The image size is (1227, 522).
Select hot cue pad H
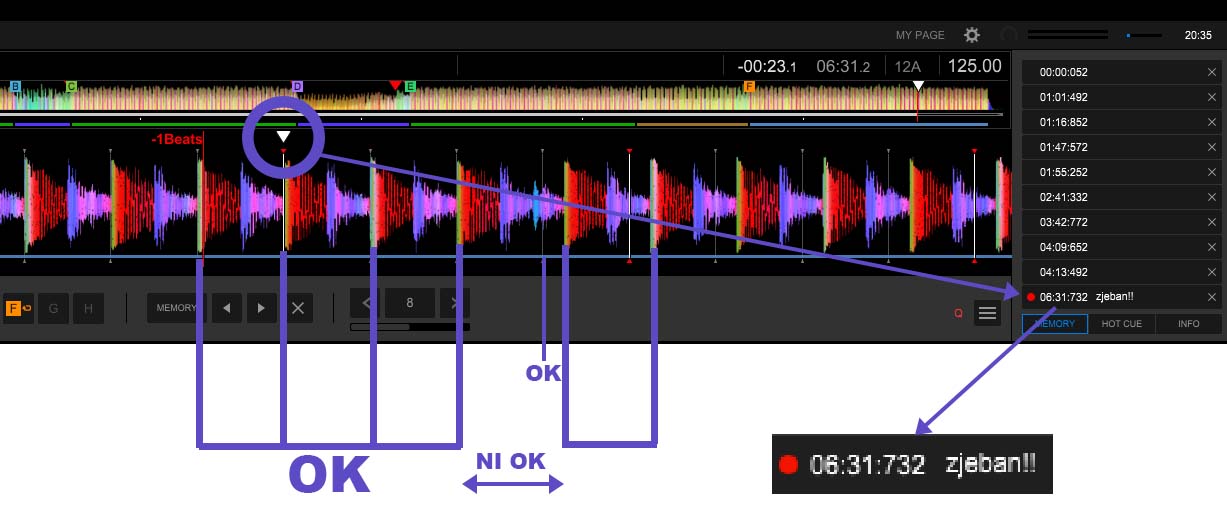click(88, 309)
